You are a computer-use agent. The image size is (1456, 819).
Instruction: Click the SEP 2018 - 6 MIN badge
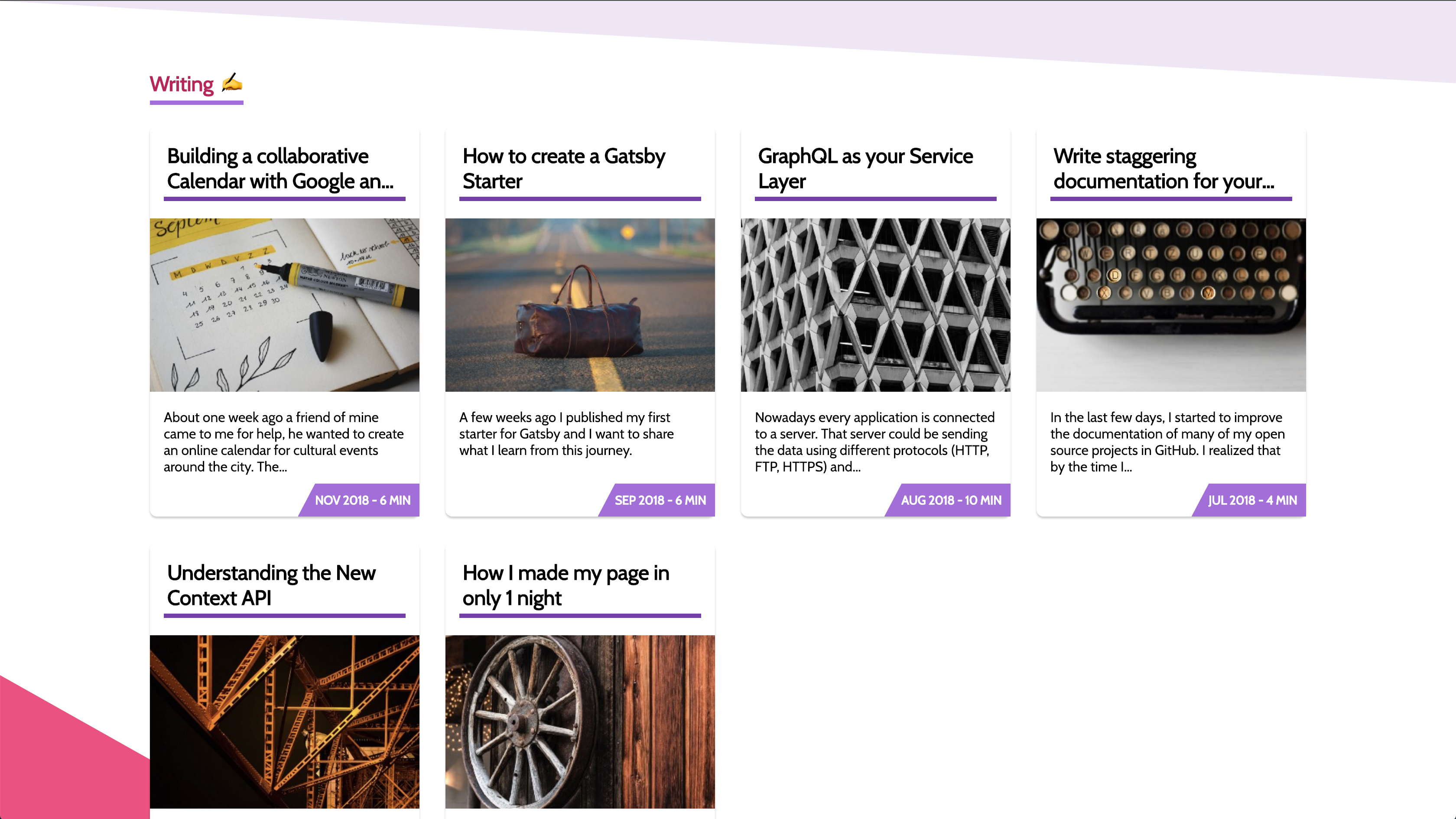pos(660,500)
